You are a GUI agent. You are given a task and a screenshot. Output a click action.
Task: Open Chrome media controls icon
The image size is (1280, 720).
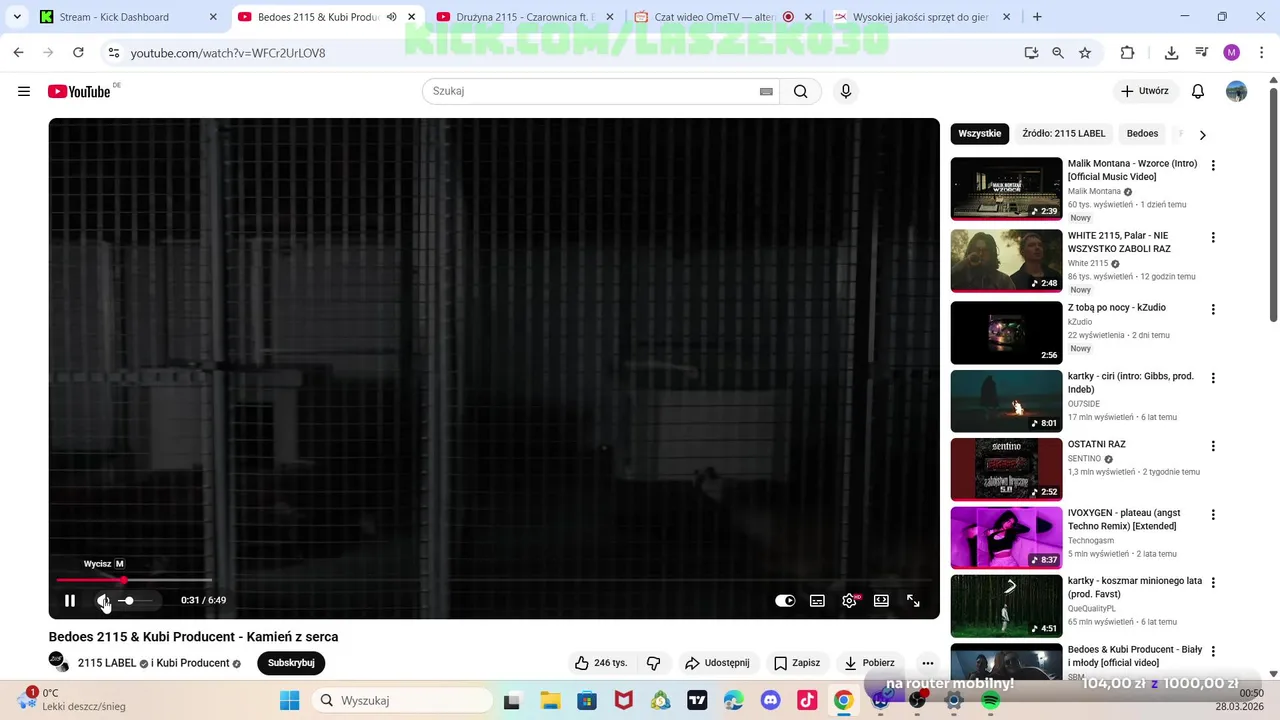1202,53
